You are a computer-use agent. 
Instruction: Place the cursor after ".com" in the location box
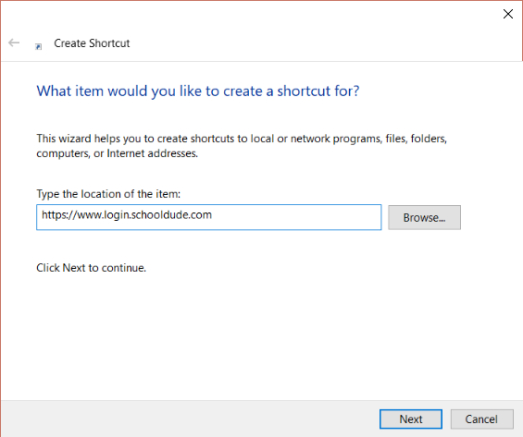tap(212, 215)
